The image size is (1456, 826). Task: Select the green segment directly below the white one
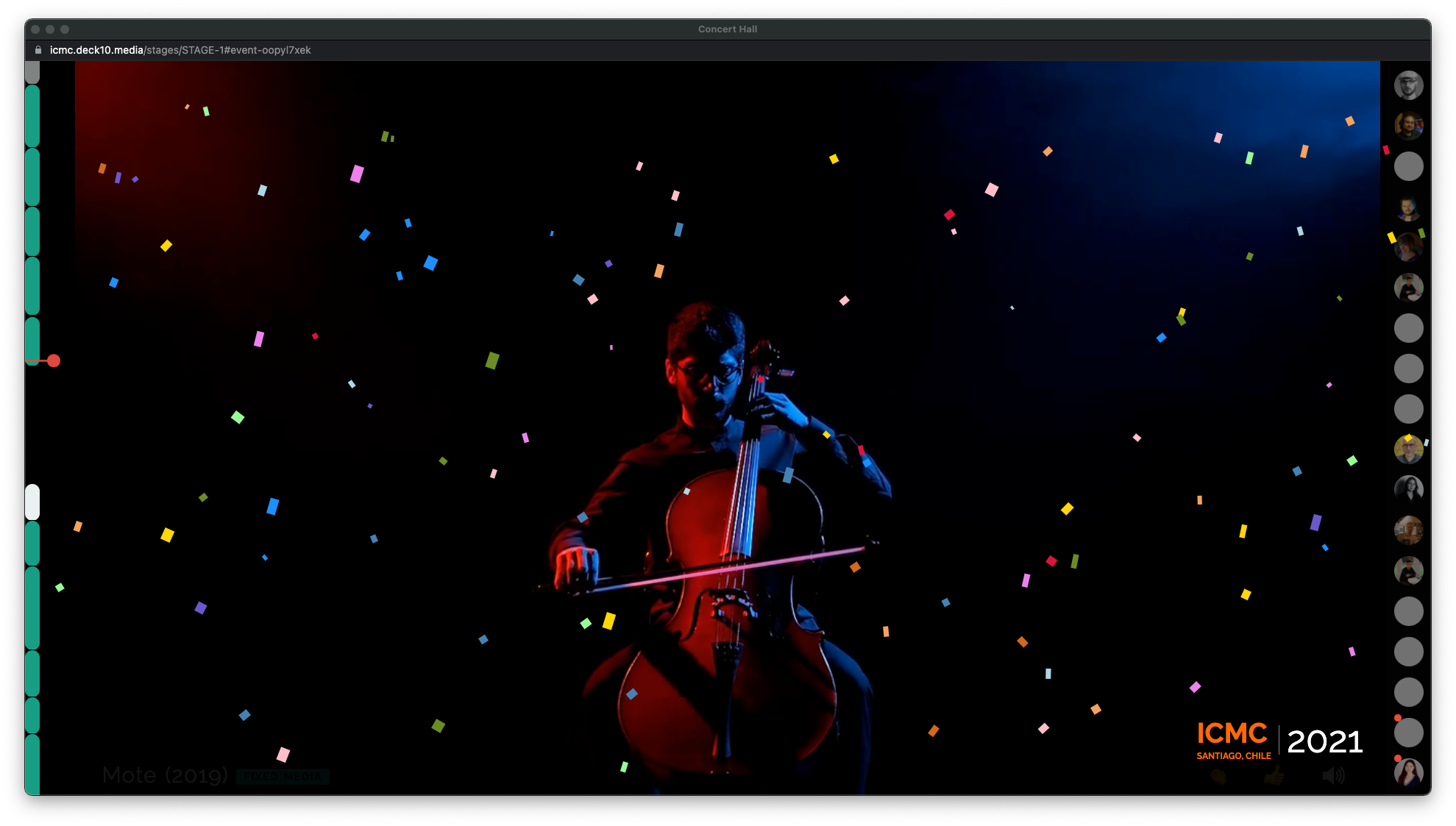(x=32, y=543)
